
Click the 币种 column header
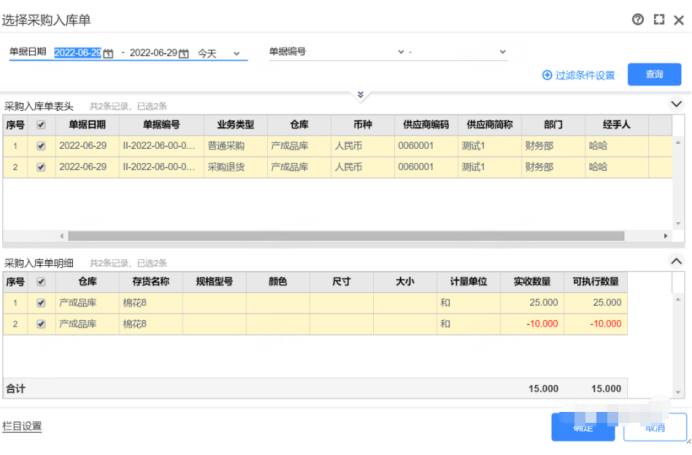click(362, 125)
